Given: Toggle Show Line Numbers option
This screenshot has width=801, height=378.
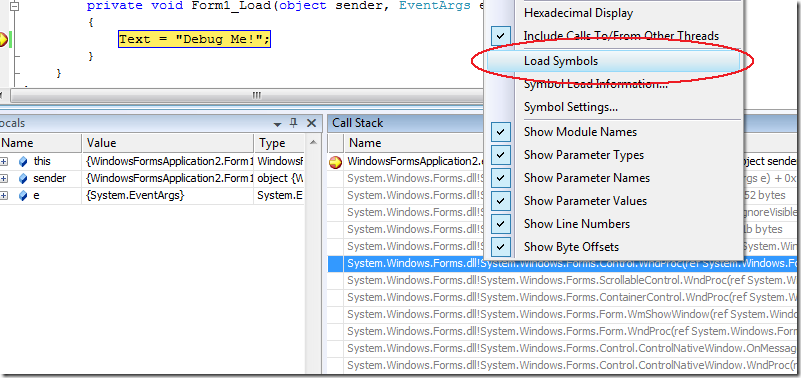Looking at the screenshot, I should (x=501, y=224).
